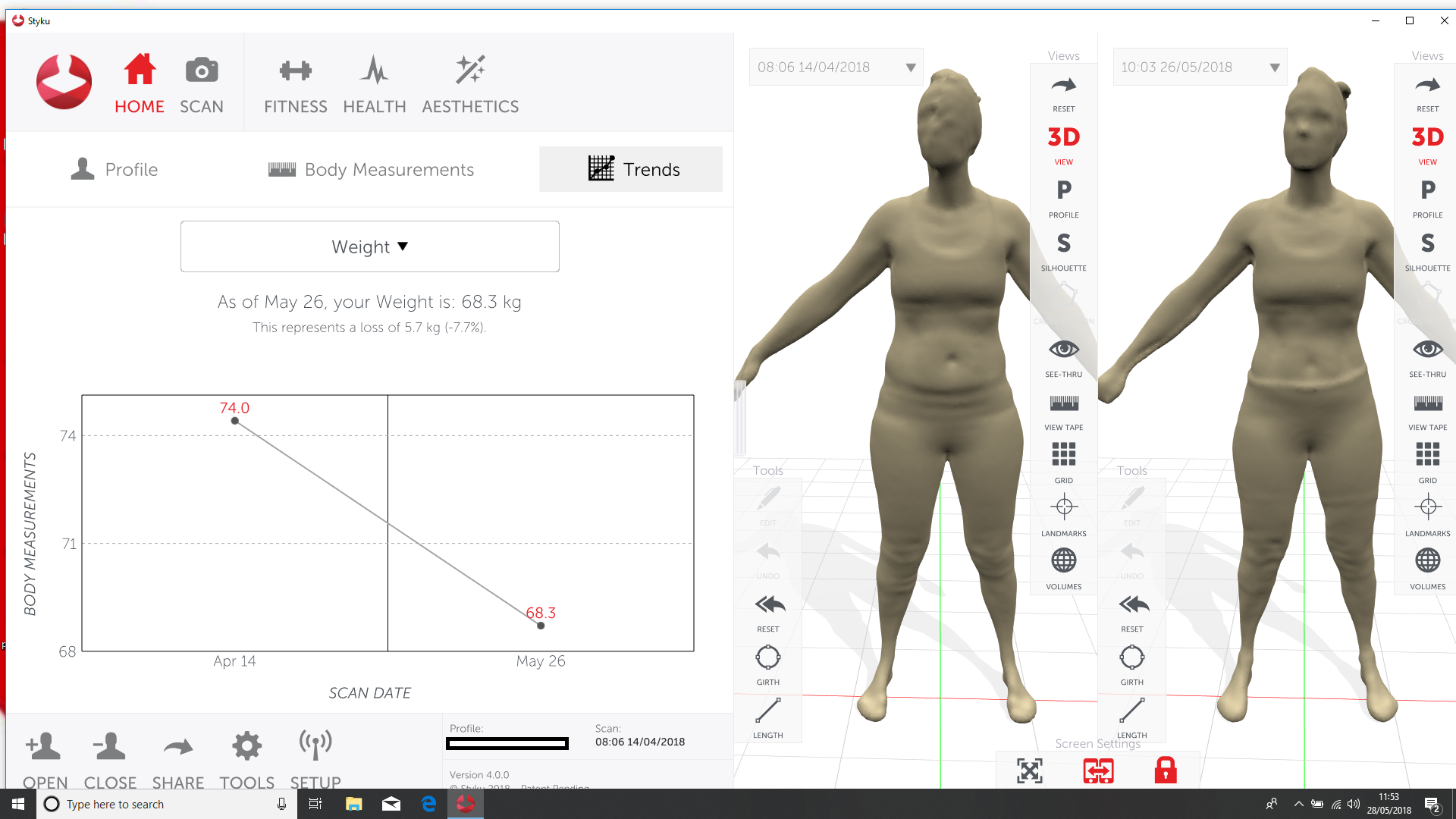Viewport: 1456px width, 819px height.
Task: Show Volumes in the left viewer
Action: click(x=1063, y=569)
